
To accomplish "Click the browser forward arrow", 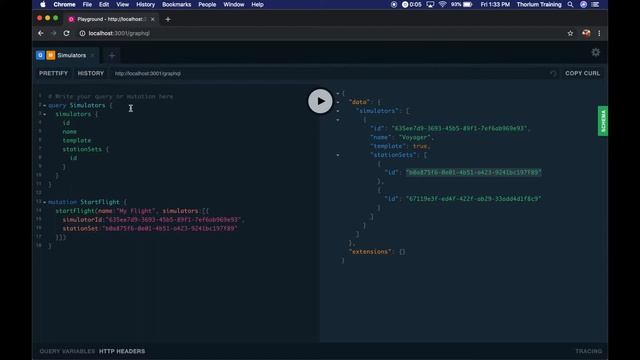I will (x=53, y=33).
